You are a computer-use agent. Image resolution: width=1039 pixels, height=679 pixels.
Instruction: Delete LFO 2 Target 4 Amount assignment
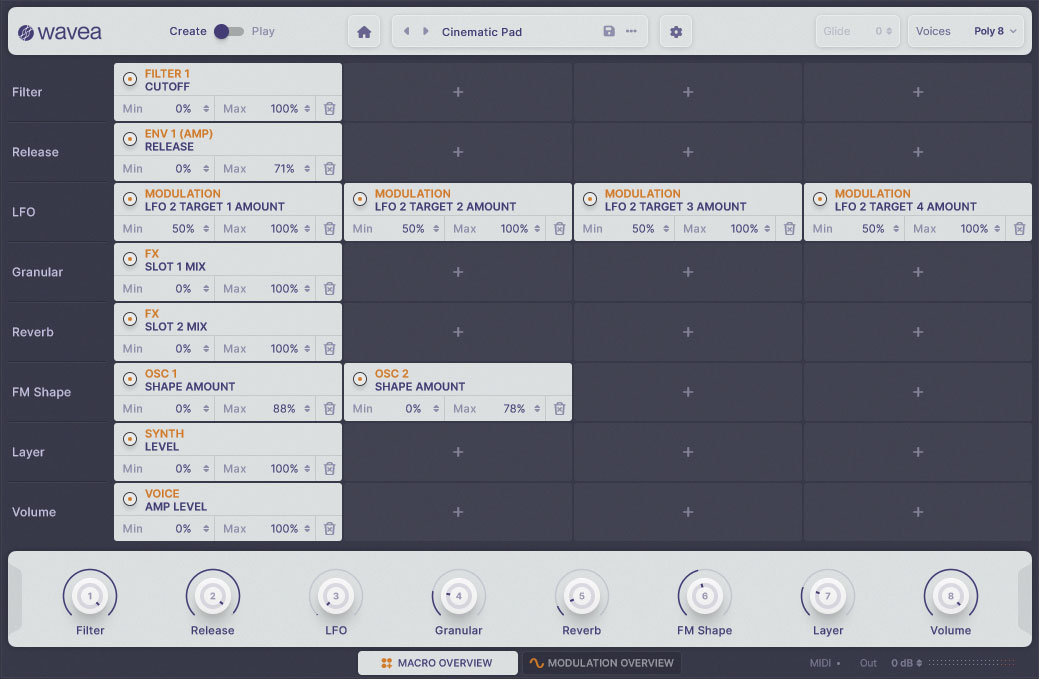click(1019, 229)
